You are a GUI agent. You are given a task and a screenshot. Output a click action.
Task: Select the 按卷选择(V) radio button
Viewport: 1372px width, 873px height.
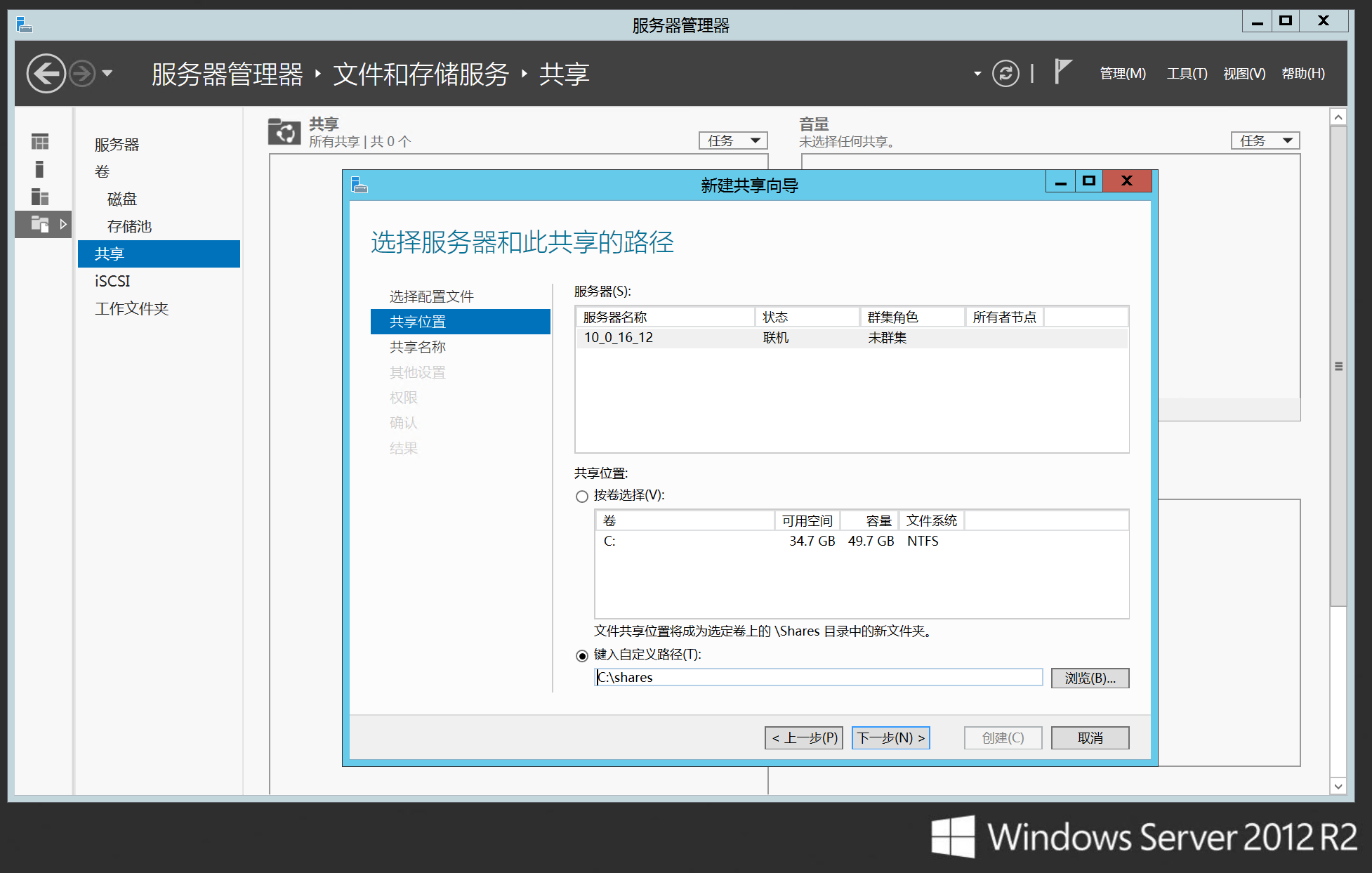(582, 497)
